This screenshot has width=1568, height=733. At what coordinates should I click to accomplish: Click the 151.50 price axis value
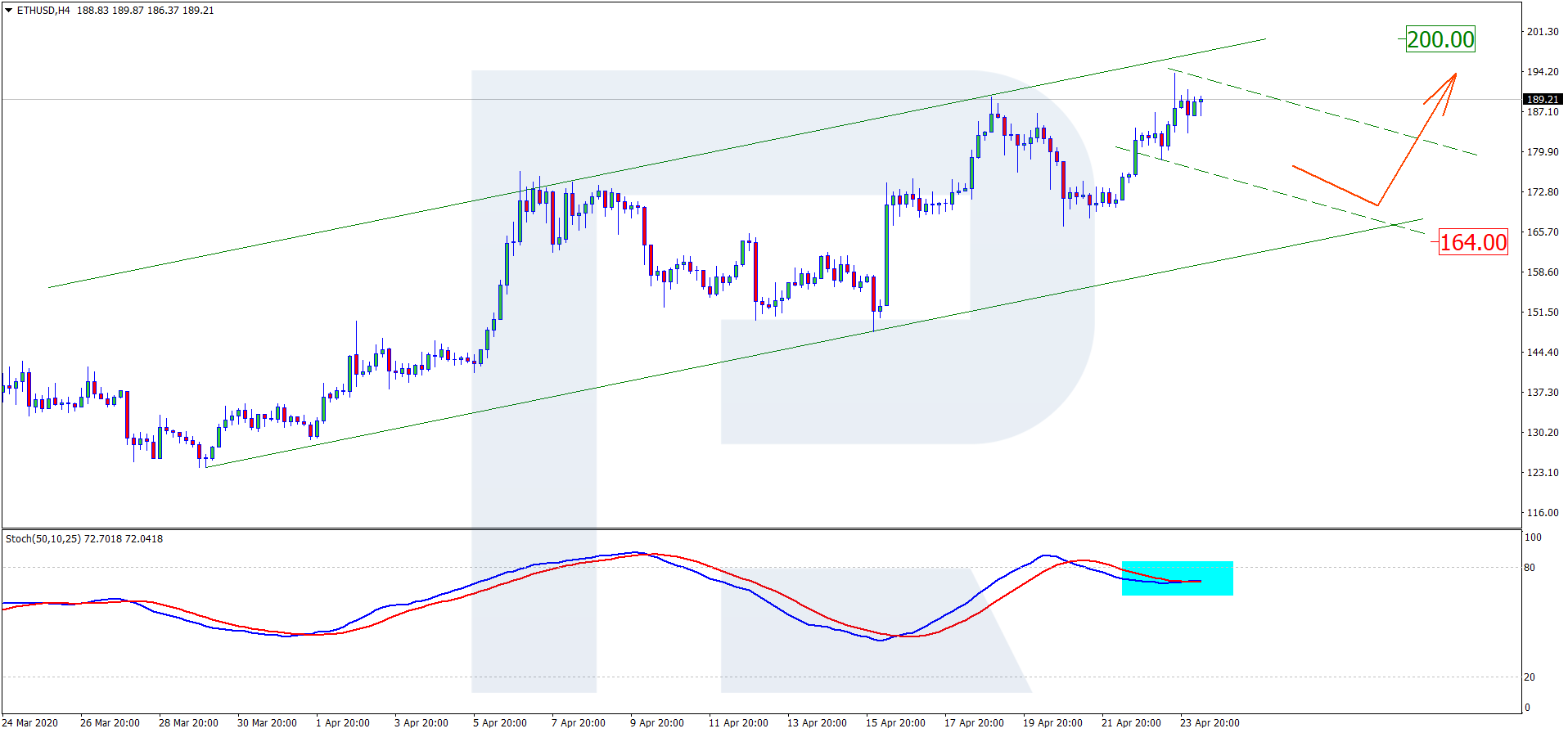click(1543, 313)
